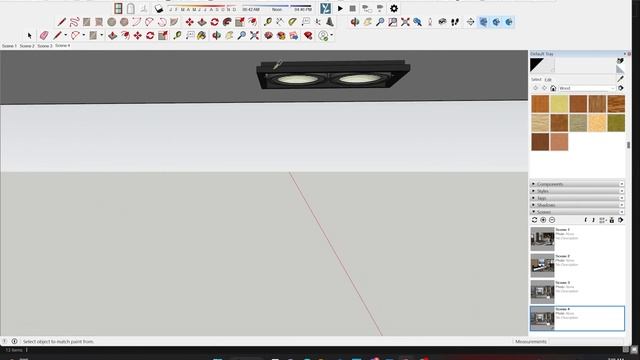Image resolution: width=640 pixels, height=360 pixels.
Task: Select the 3D Text tool
Action: pyautogui.click(x=330, y=22)
